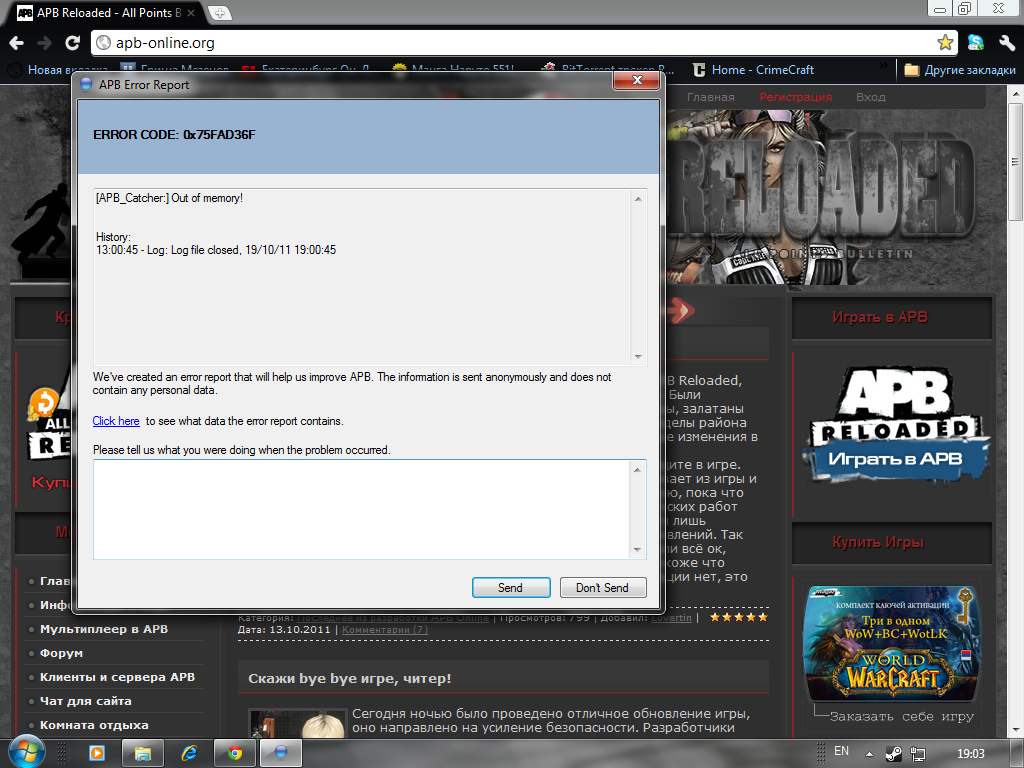1024x768 pixels.
Task: Click the 19:03 taskbar clock
Action: click(x=970, y=754)
